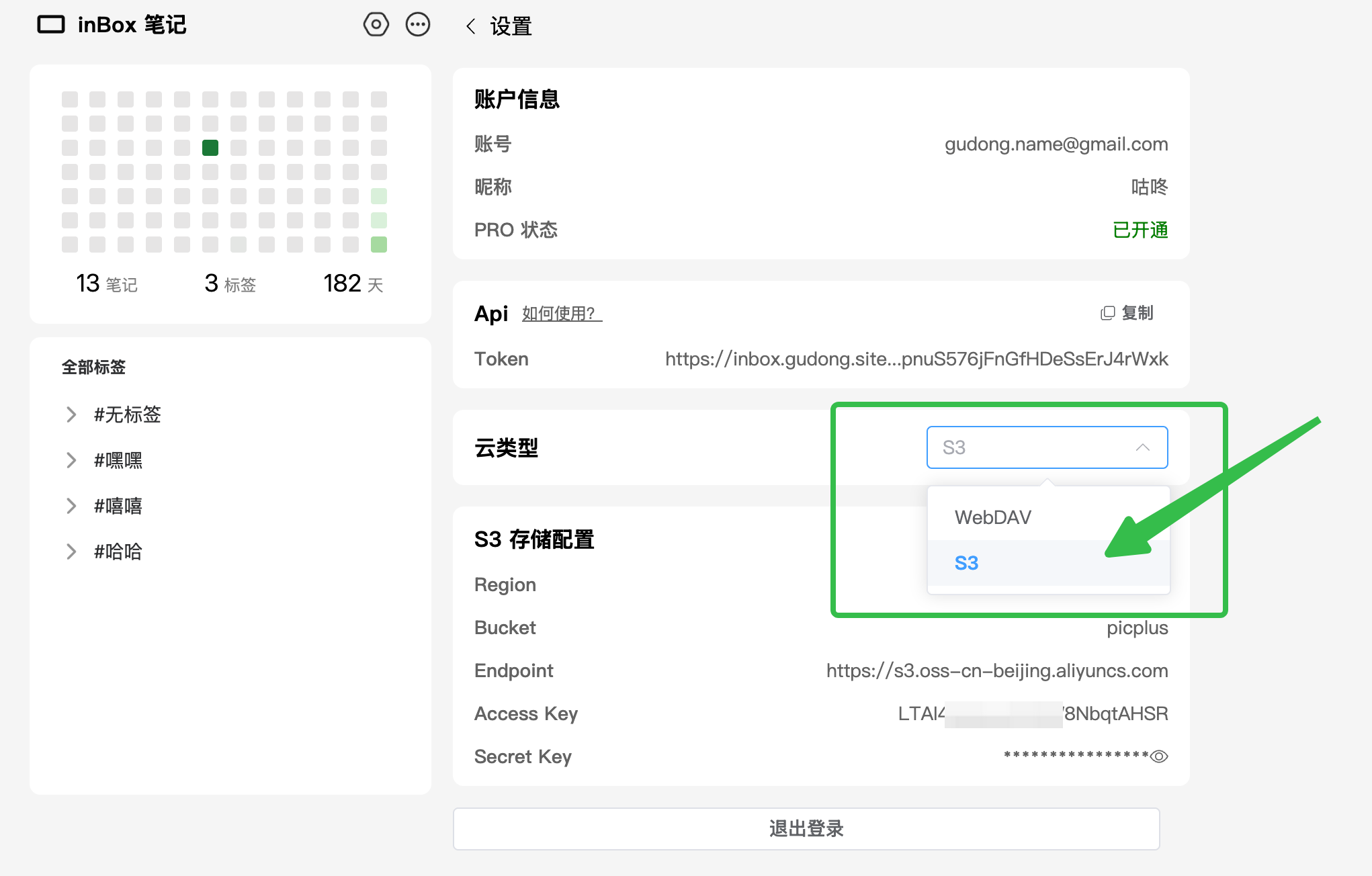Click the copy icon next to 复制
Image resolution: width=1372 pixels, height=876 pixels.
click(1107, 313)
